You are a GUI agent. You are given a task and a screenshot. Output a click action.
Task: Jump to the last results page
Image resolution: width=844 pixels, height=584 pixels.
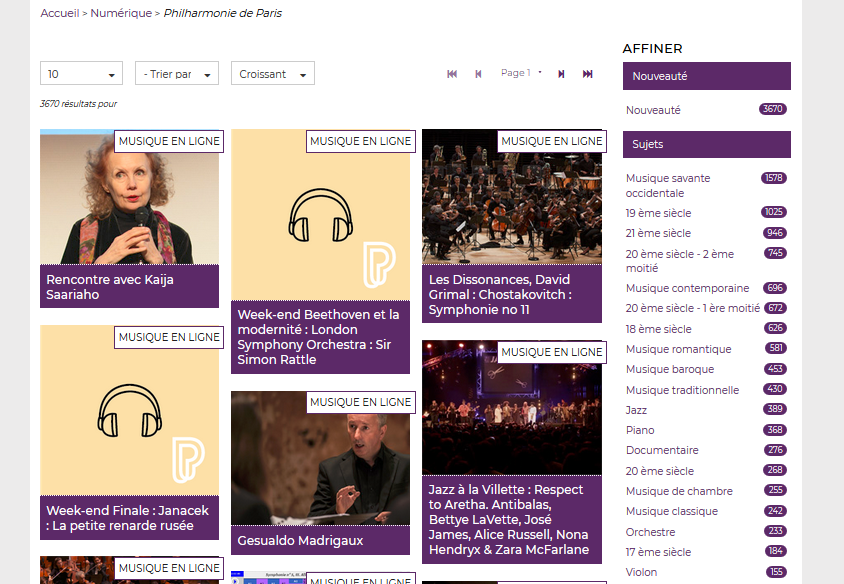pyautogui.click(x=588, y=74)
